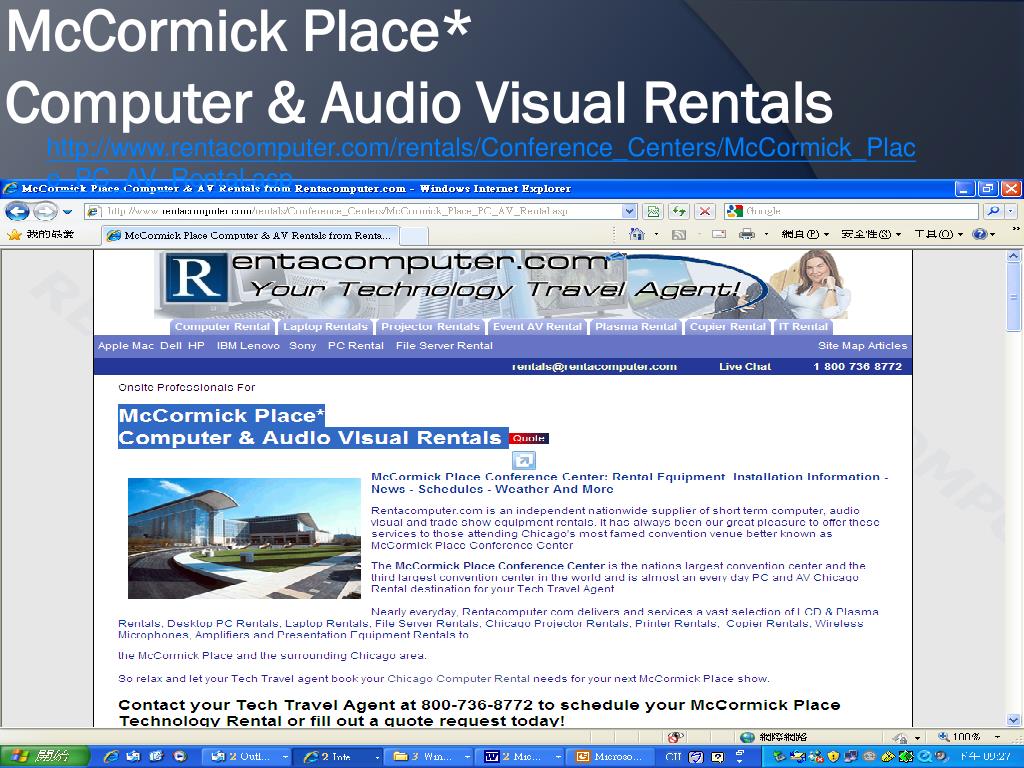Click the McCormick Place building photo

coord(244,538)
